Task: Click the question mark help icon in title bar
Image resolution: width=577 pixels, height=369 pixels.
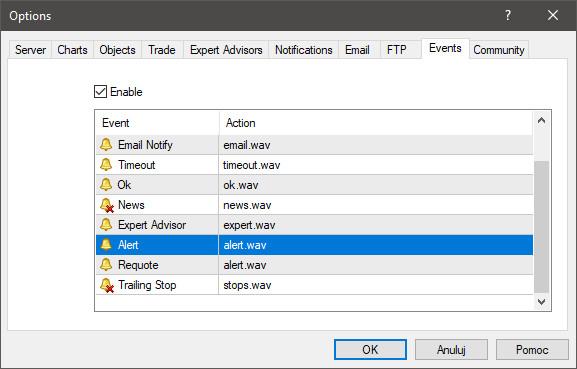Action: point(508,15)
